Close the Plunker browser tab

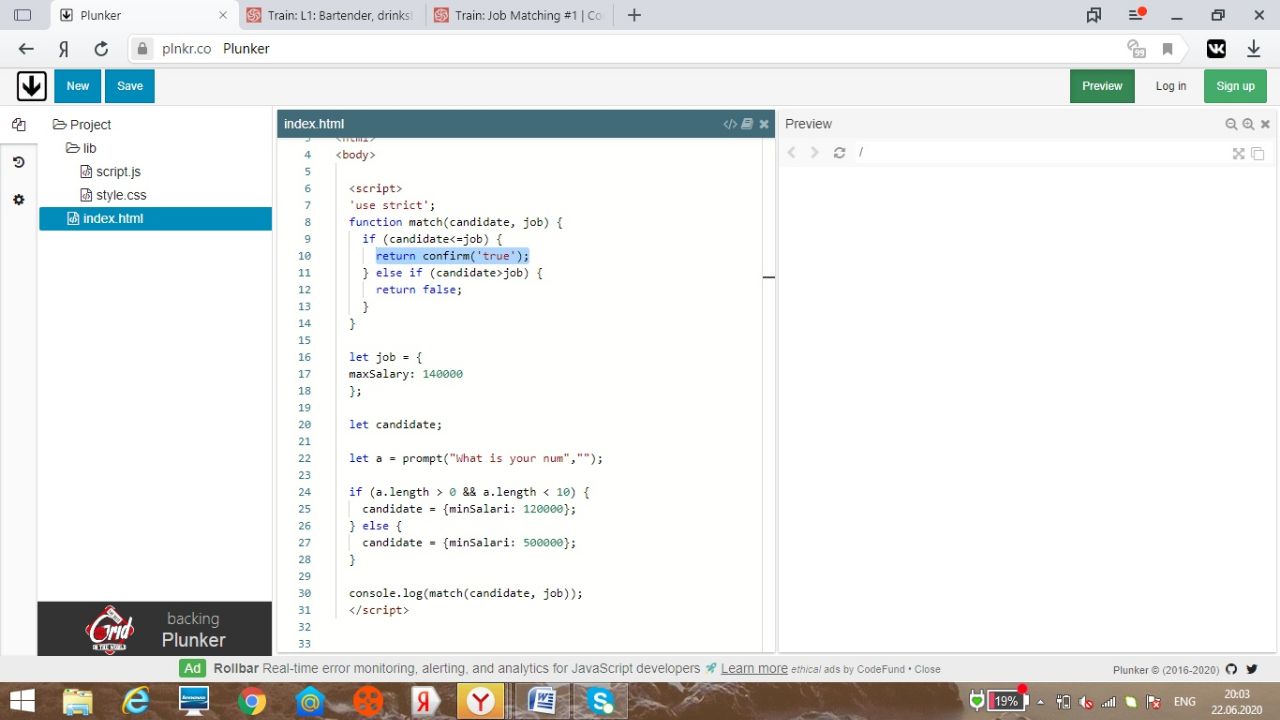click(x=222, y=15)
